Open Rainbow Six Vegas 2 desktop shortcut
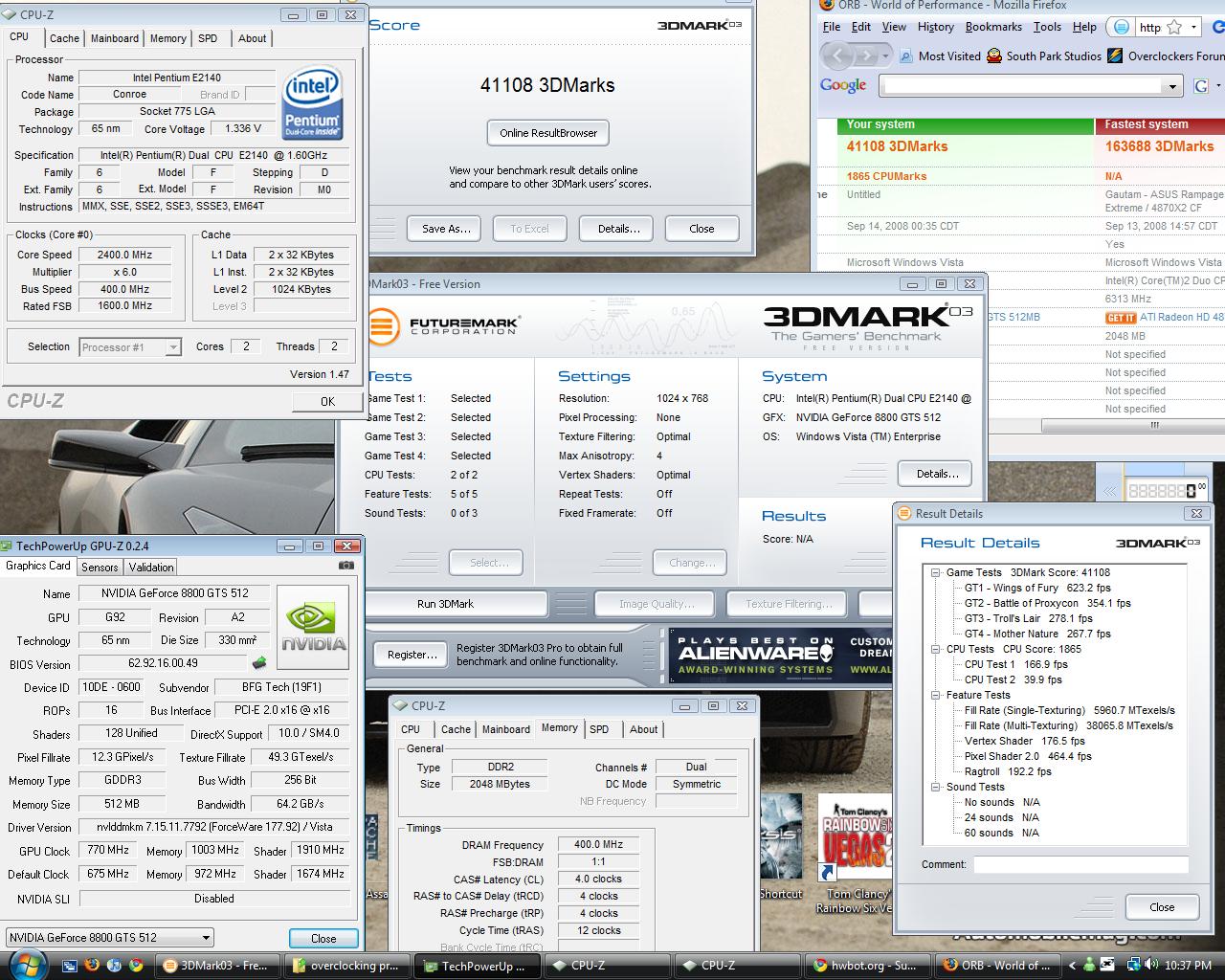The height and width of the screenshot is (980, 1225). pos(857,852)
